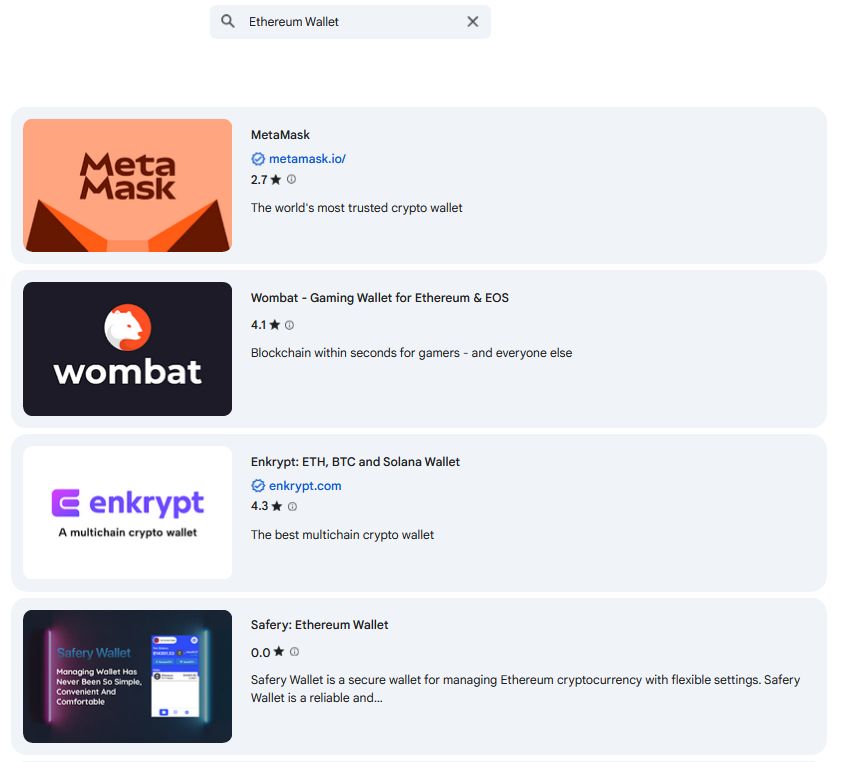Click the verified badge next to metamask.io

point(257,158)
